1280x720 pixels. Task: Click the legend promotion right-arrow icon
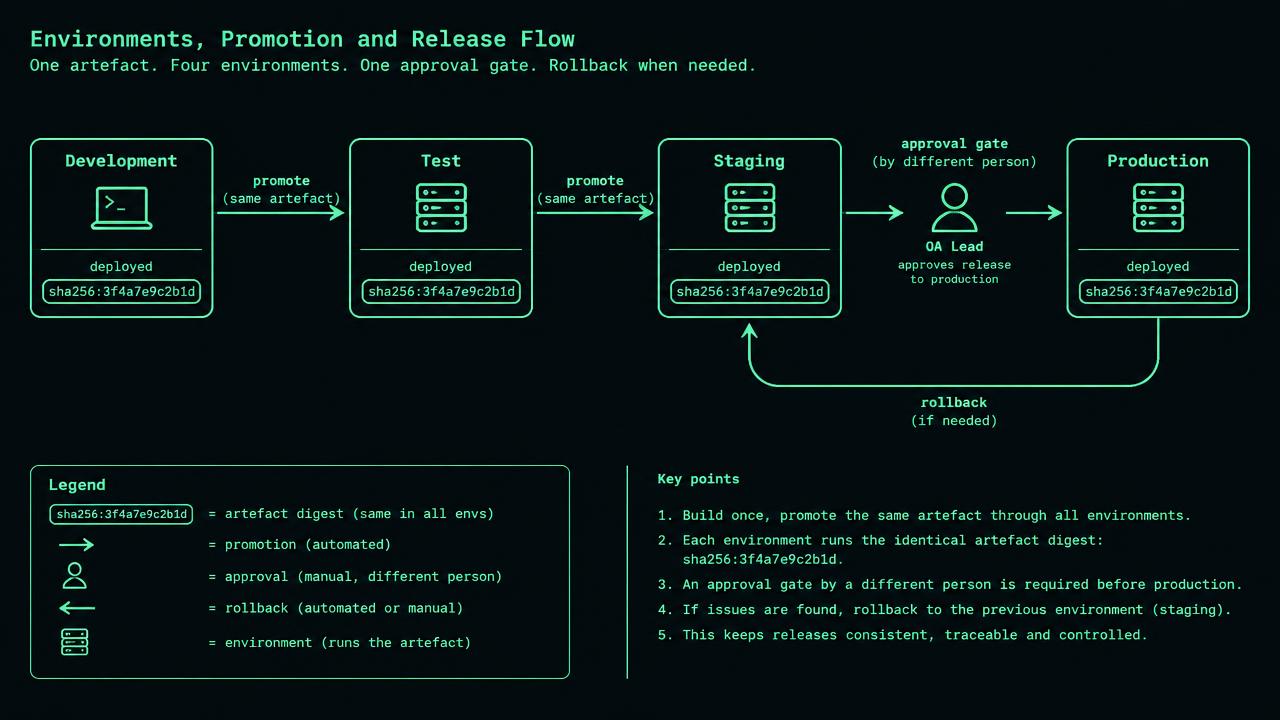[76, 545]
